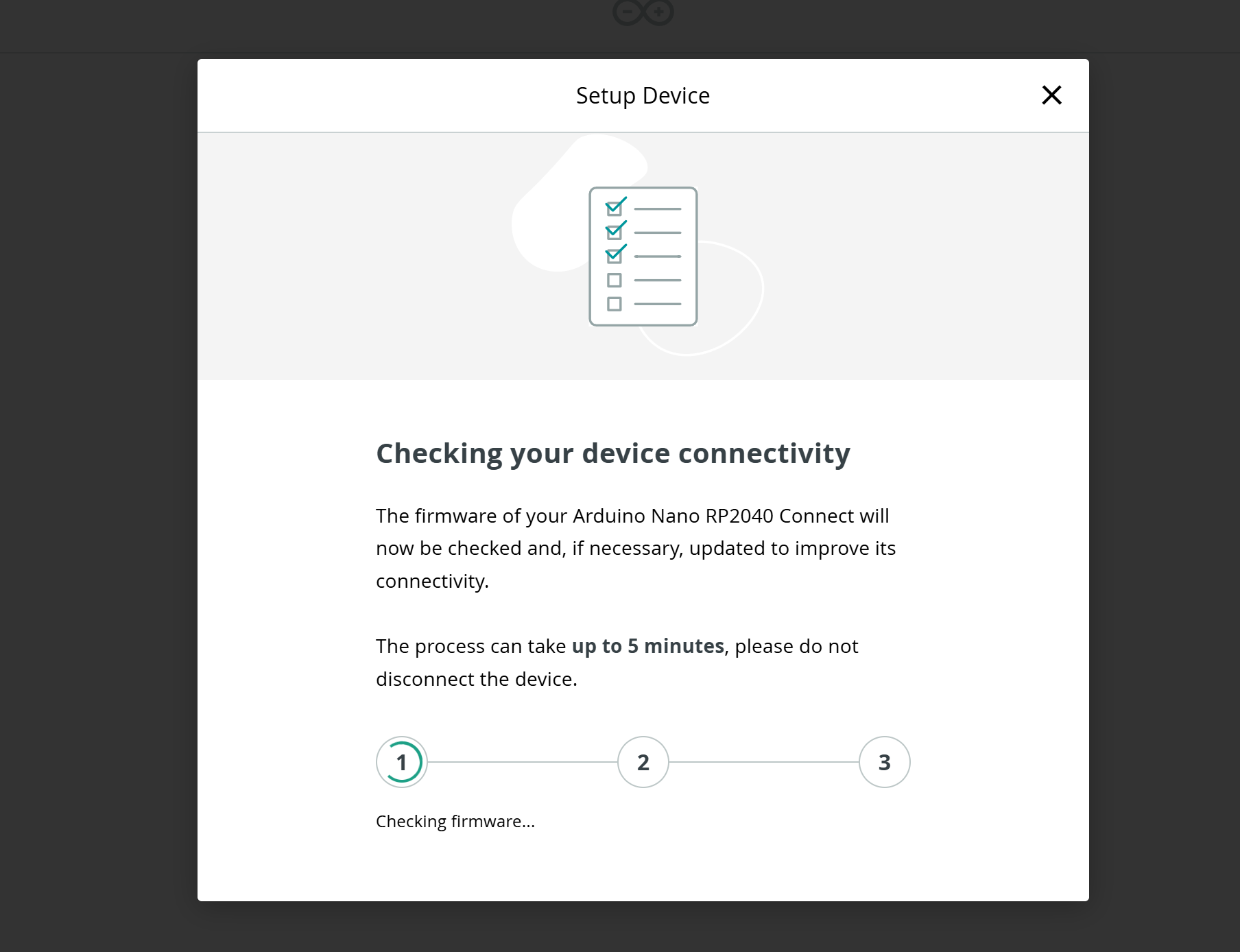Image resolution: width=1240 pixels, height=952 pixels.
Task: Click the "Setup Device" dialog title
Action: pos(643,95)
